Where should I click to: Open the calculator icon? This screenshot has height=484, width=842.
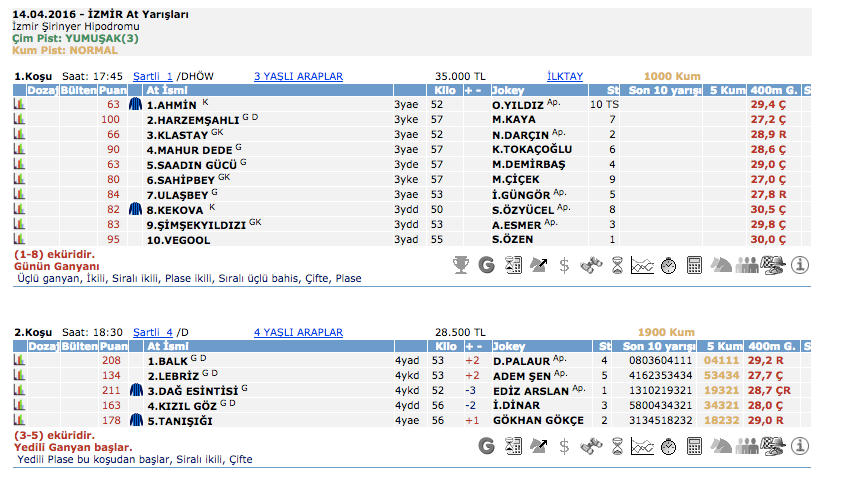pos(695,265)
